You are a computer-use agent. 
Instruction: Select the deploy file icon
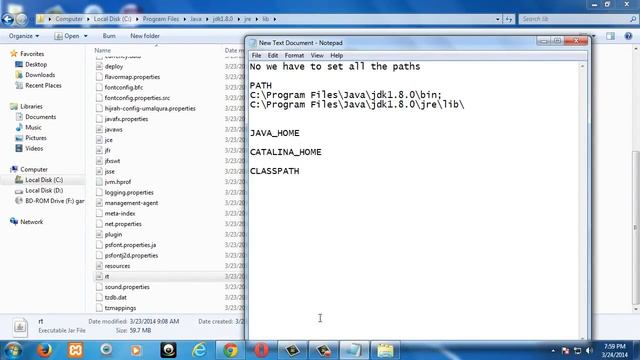(99, 66)
